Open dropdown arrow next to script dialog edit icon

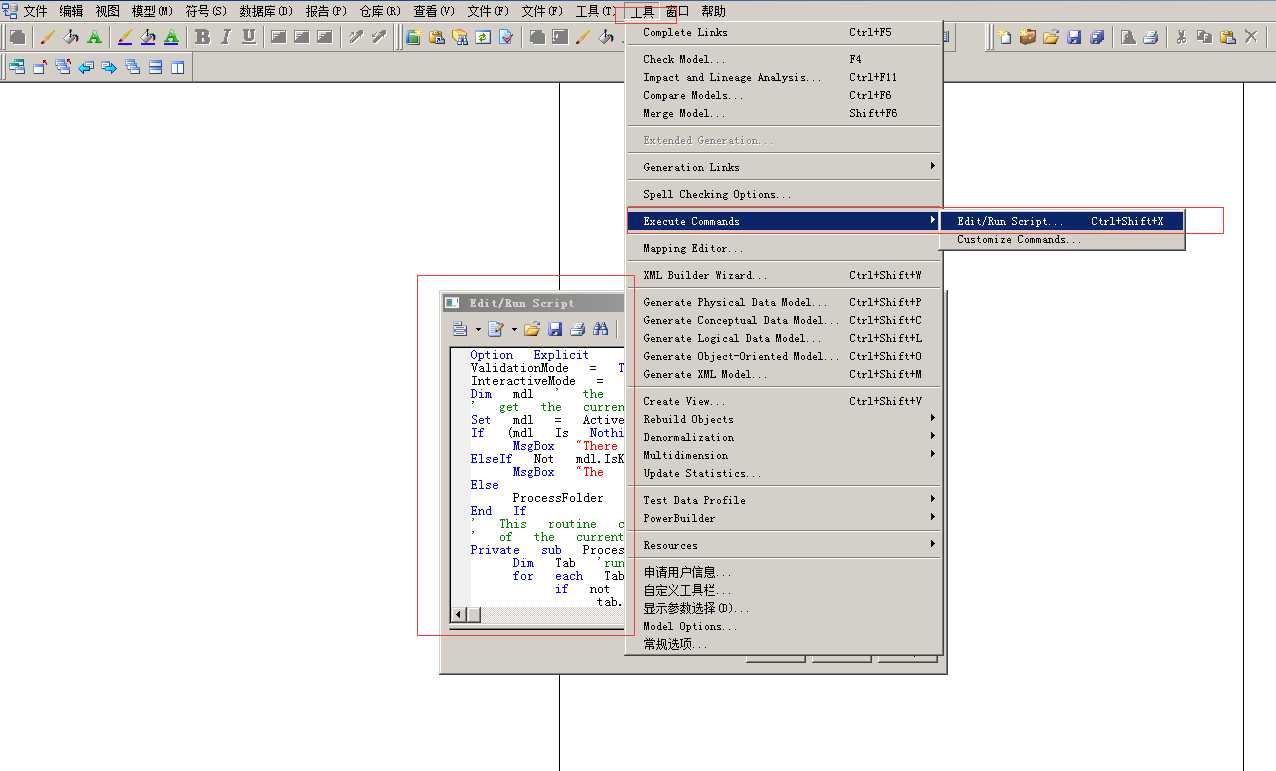tap(514, 328)
